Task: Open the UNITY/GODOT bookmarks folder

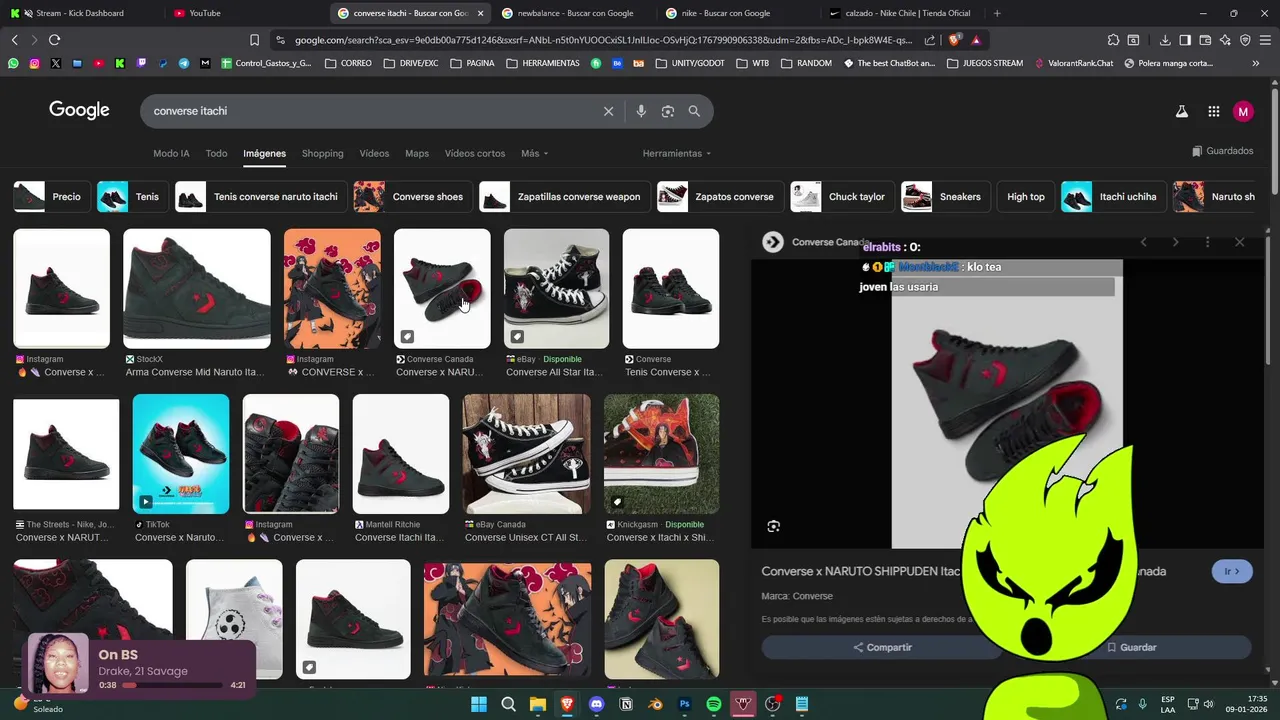Action: click(x=690, y=63)
